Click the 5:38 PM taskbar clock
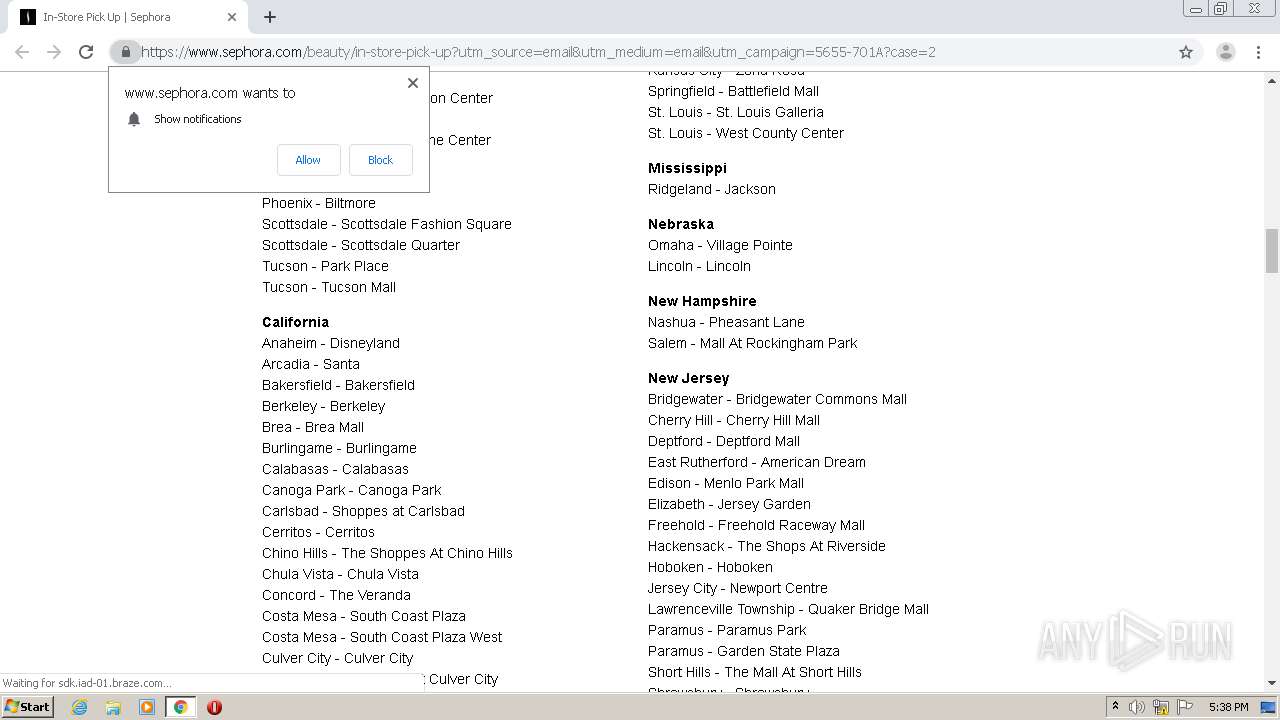Image resolution: width=1280 pixels, height=720 pixels. pos(1228,707)
